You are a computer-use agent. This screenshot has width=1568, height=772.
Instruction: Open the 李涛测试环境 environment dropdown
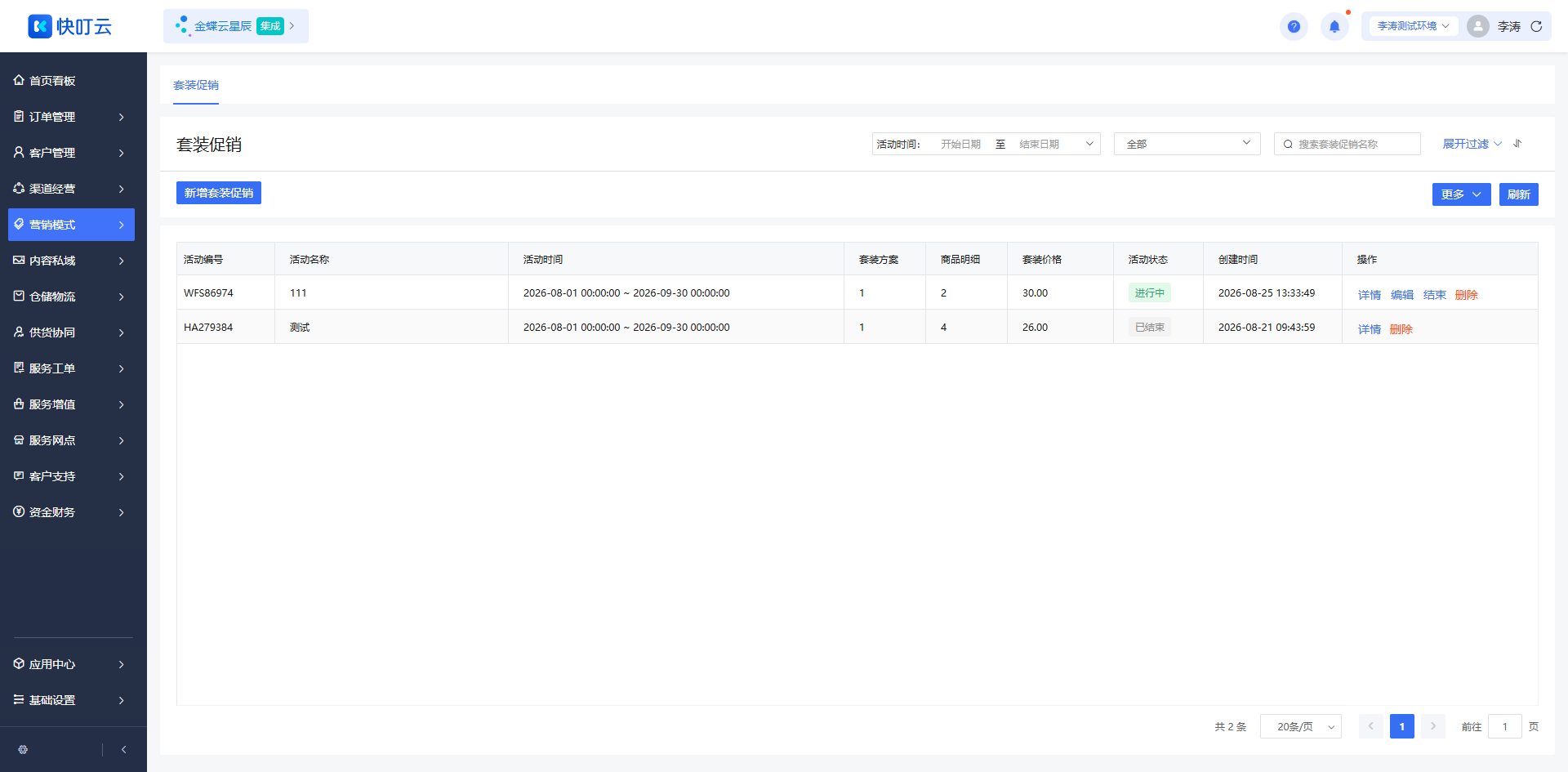coord(1412,26)
